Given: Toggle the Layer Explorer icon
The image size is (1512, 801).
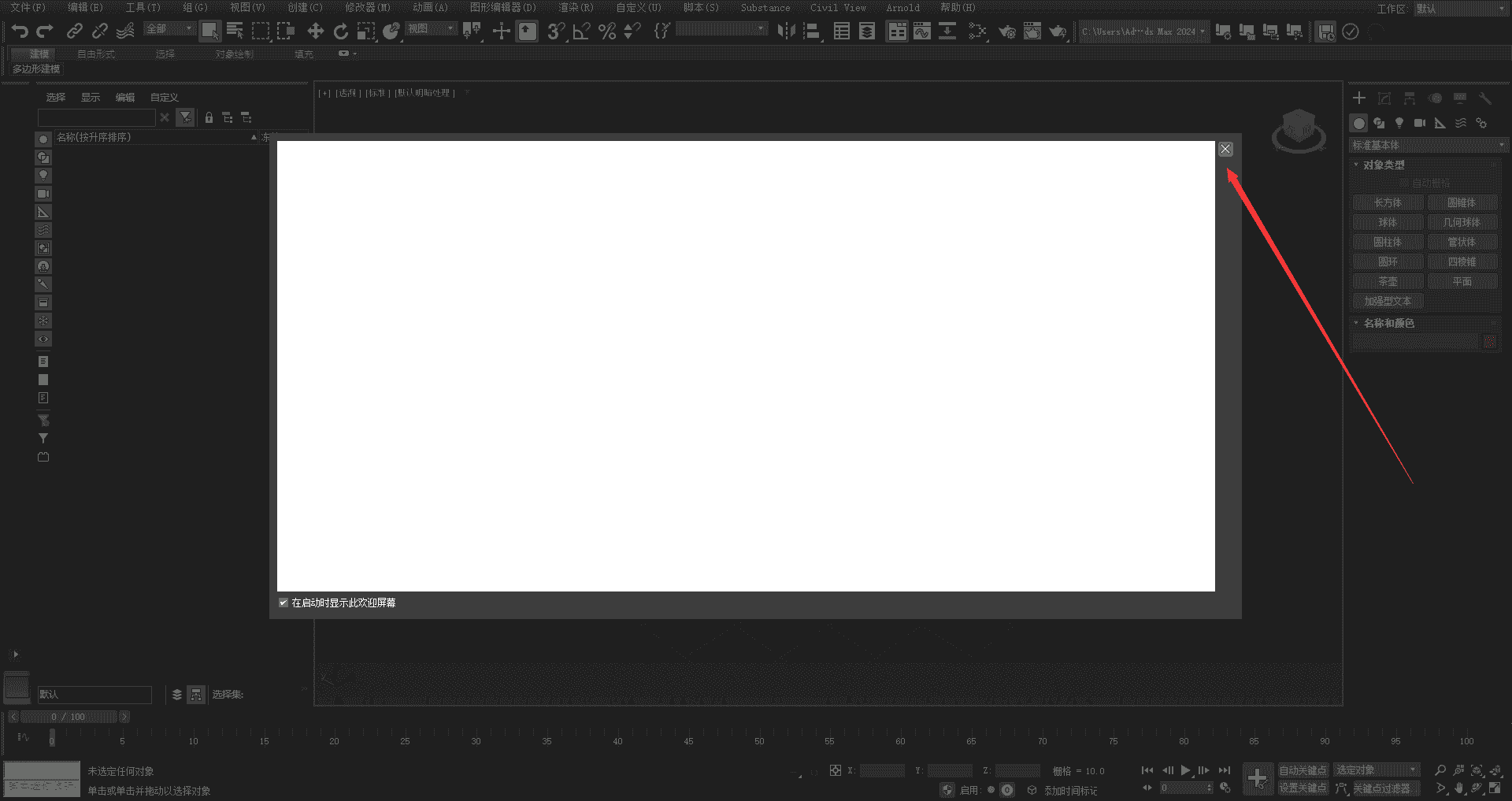Looking at the screenshot, I should 867,31.
